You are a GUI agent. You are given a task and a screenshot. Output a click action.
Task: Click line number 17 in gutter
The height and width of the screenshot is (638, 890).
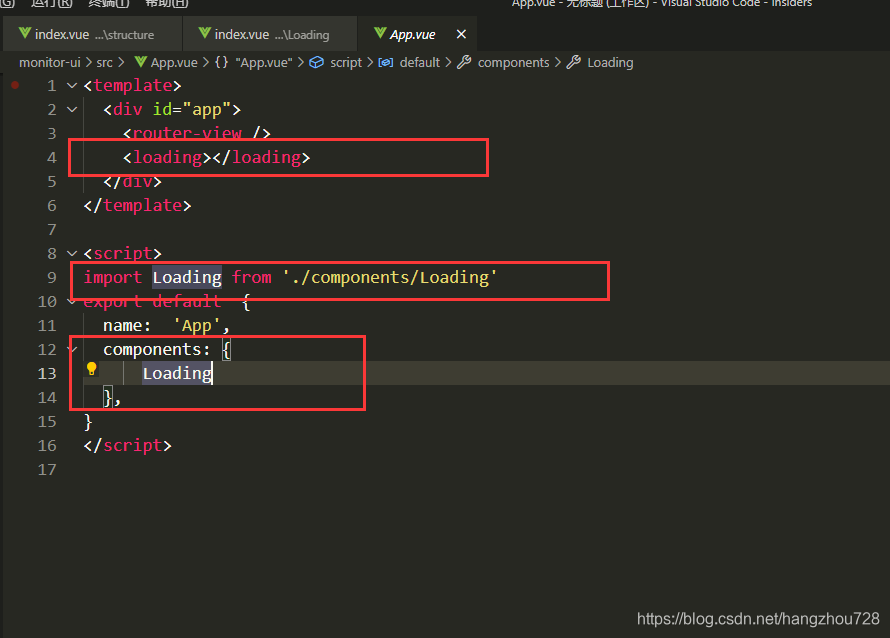coord(47,470)
